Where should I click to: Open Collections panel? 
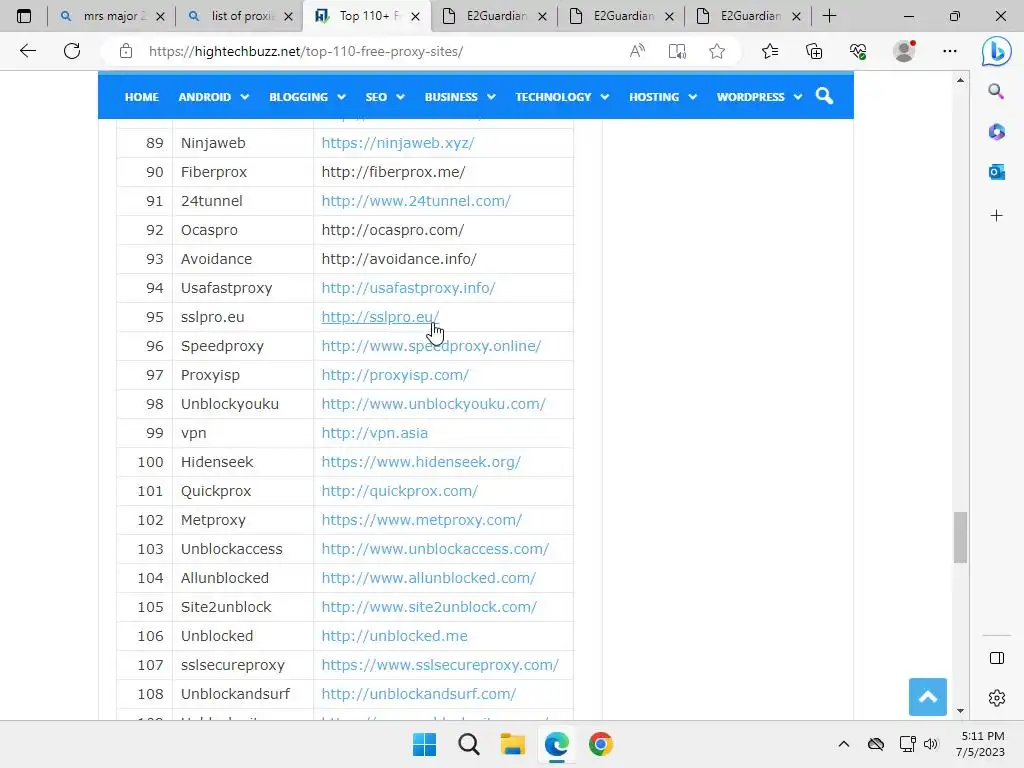pos(814,51)
